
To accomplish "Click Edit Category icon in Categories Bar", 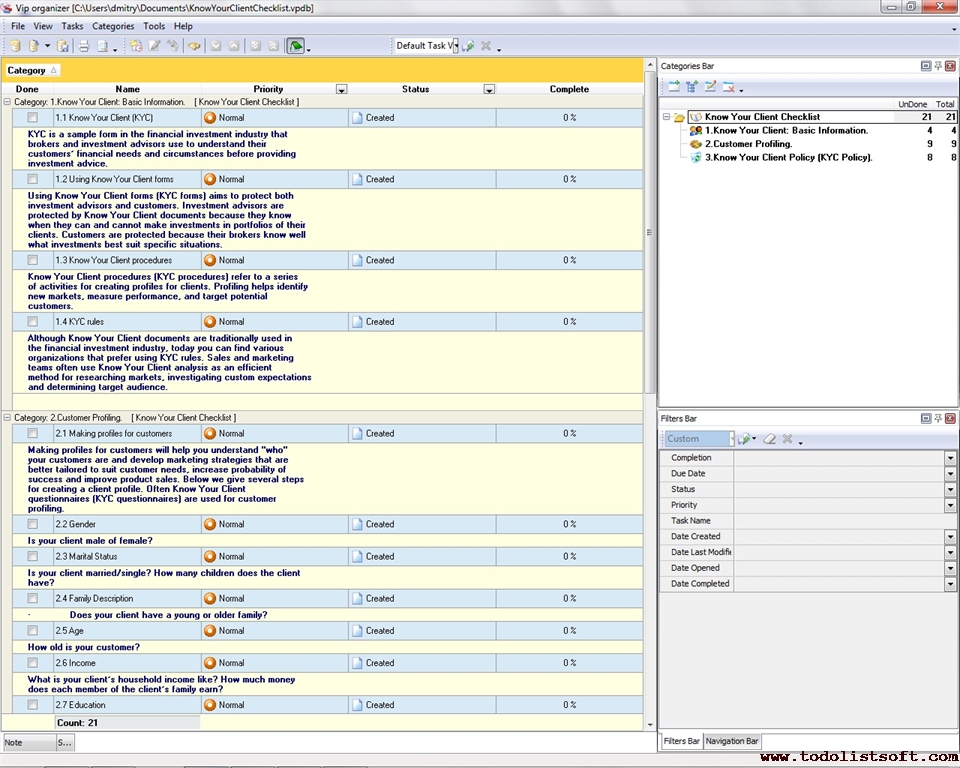I will (710, 87).
